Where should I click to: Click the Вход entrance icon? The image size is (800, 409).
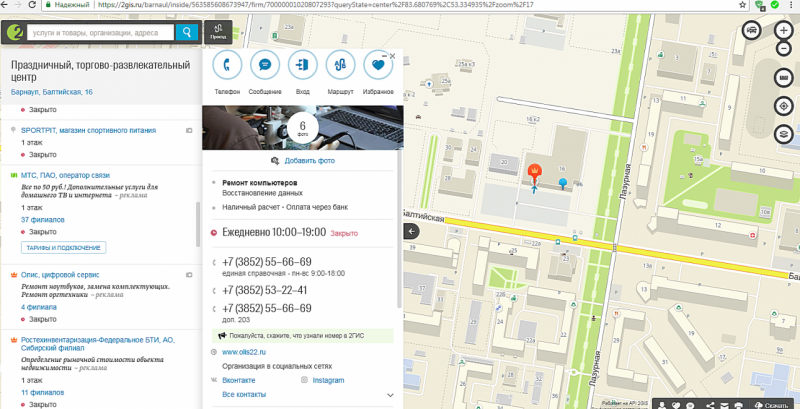[303, 65]
